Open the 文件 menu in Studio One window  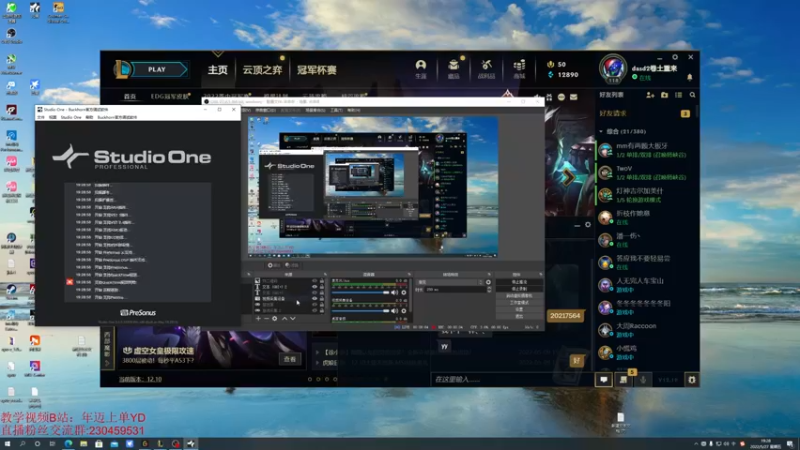click(41, 117)
